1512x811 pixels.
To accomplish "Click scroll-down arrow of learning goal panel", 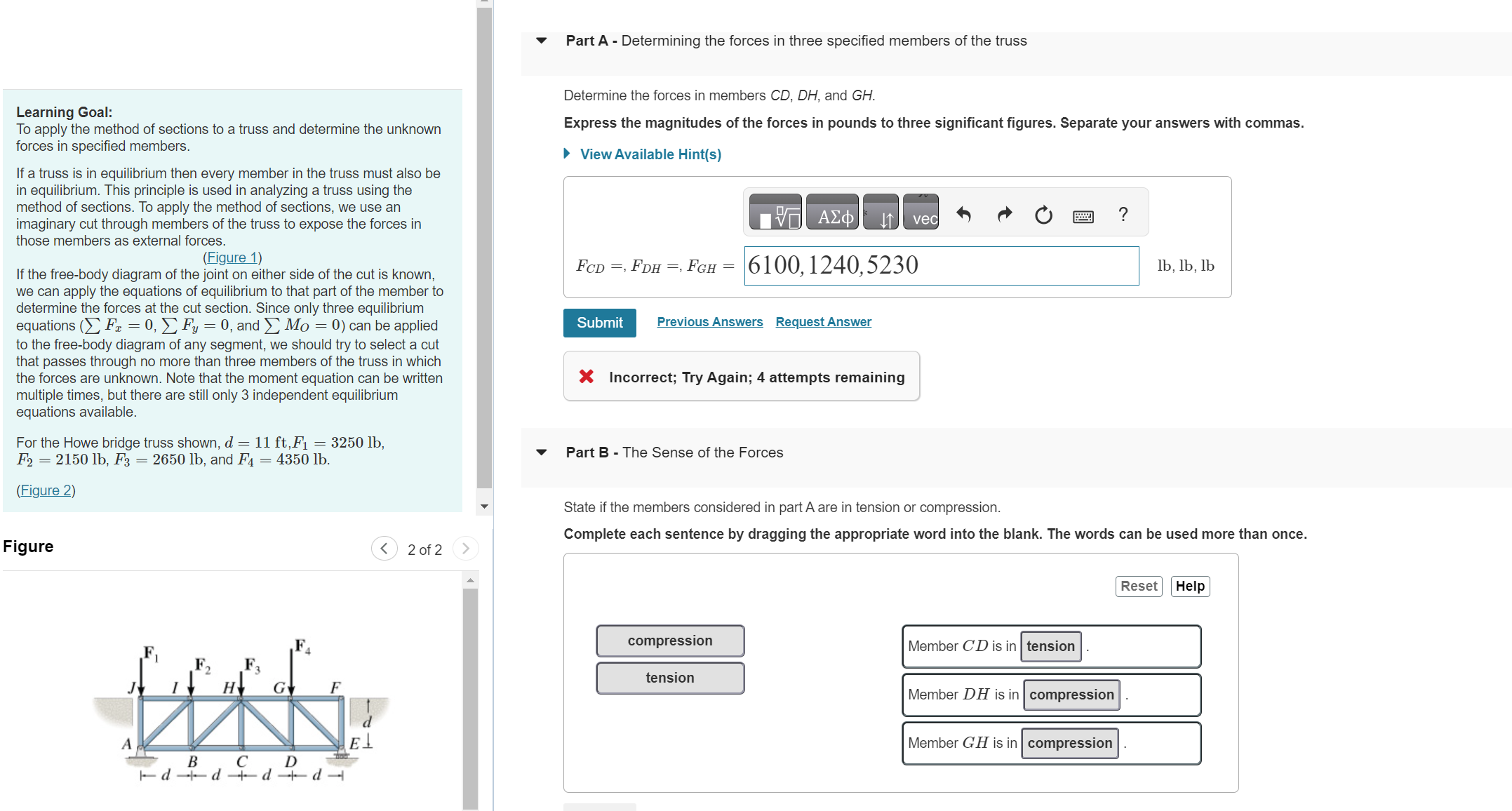I will coord(484,507).
